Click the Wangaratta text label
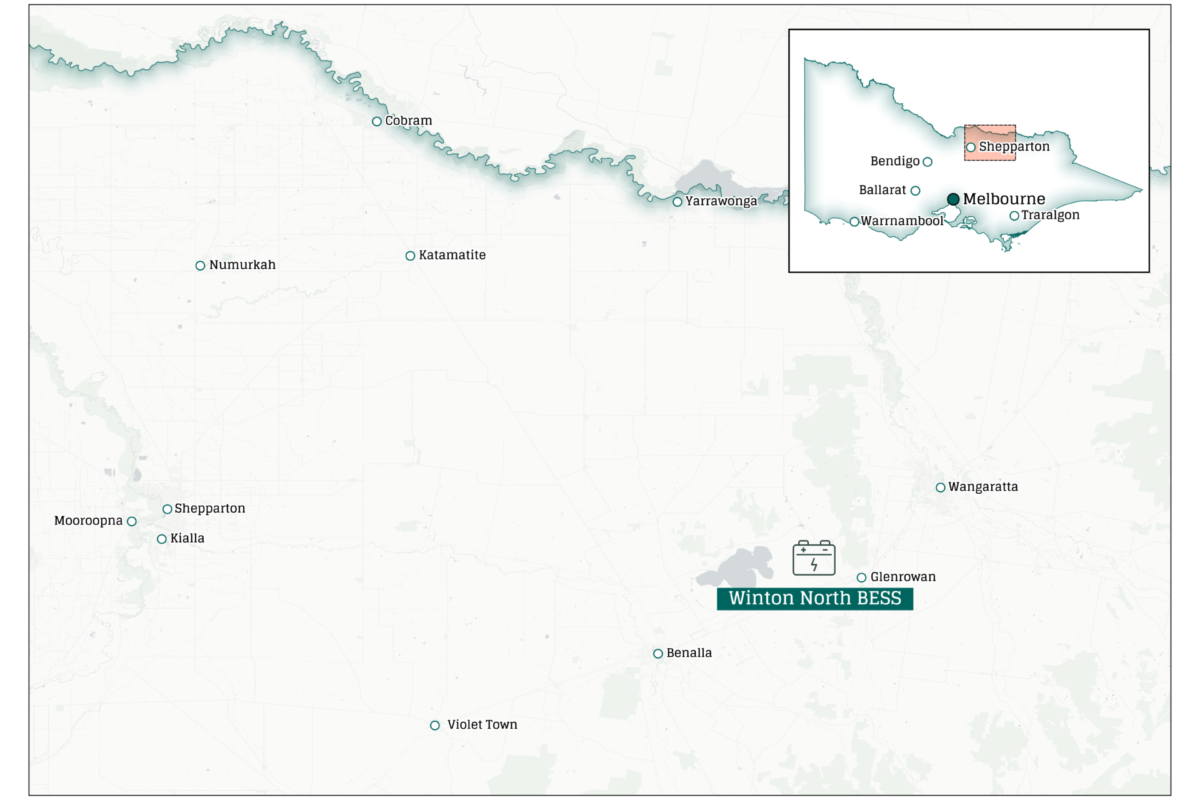1200x800 pixels. (x=983, y=487)
